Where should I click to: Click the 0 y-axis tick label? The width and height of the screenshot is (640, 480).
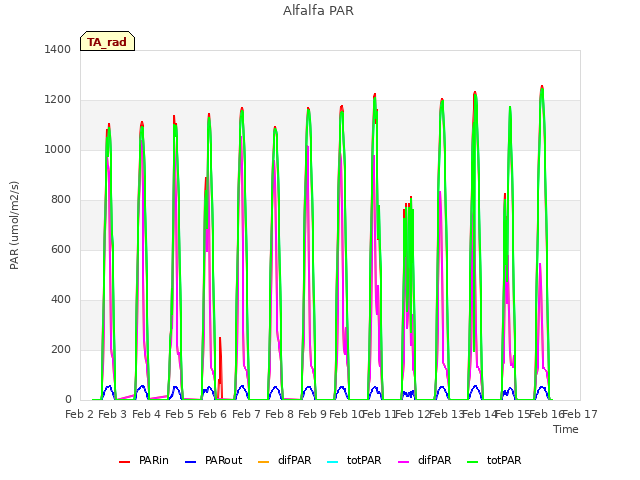pos(68,400)
